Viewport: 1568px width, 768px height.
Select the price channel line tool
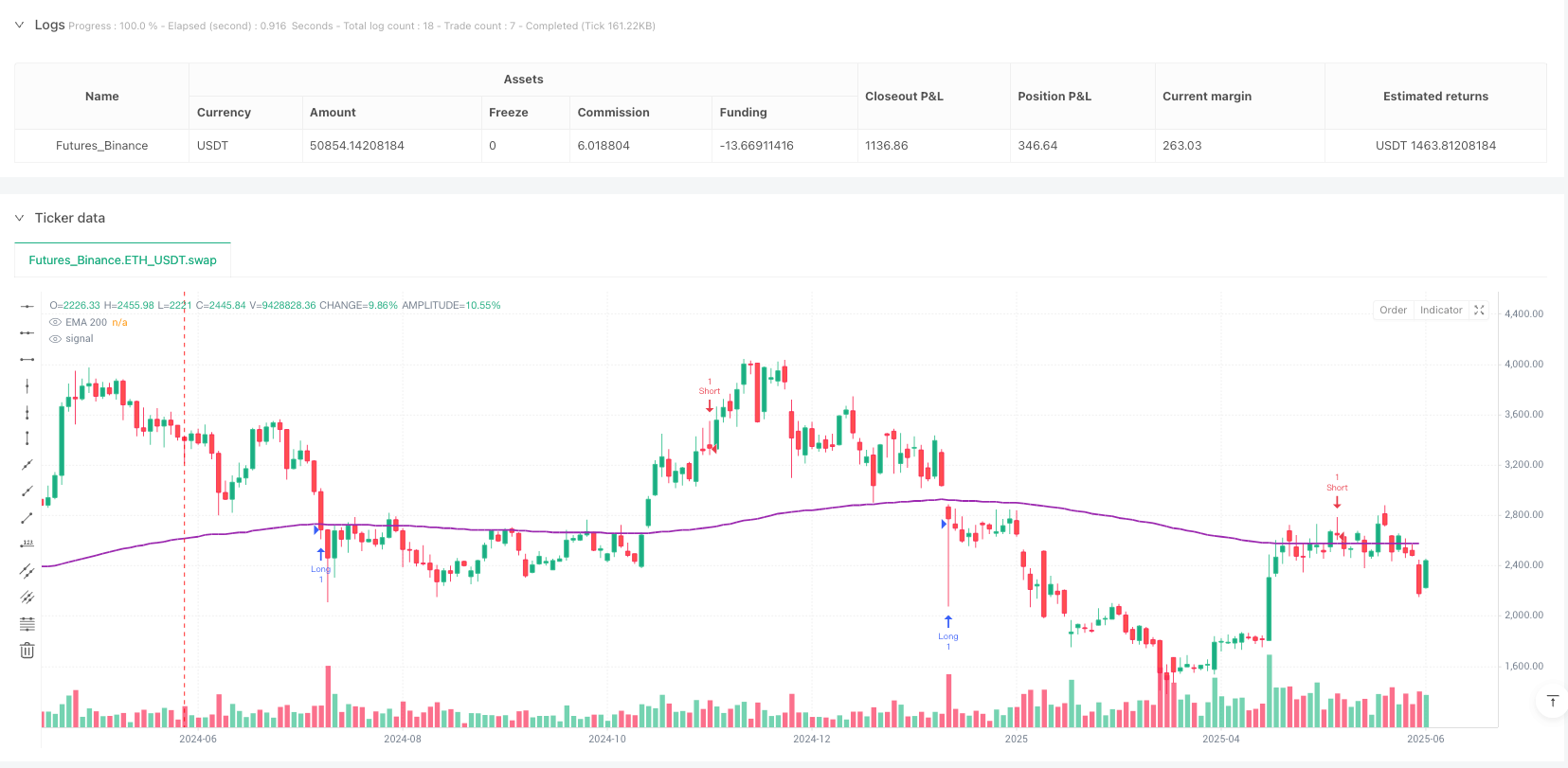click(27, 570)
